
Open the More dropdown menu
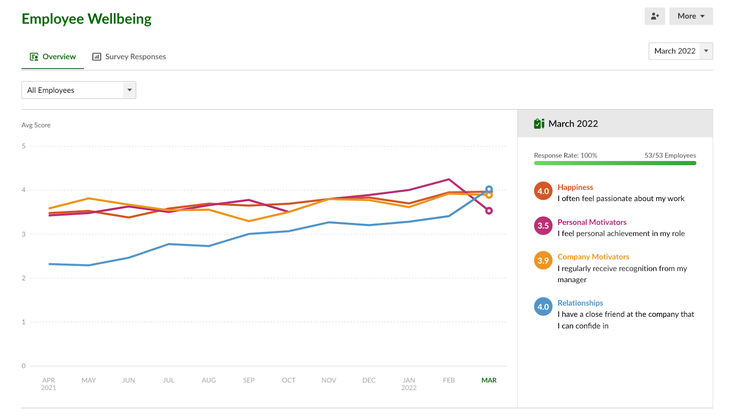click(691, 16)
